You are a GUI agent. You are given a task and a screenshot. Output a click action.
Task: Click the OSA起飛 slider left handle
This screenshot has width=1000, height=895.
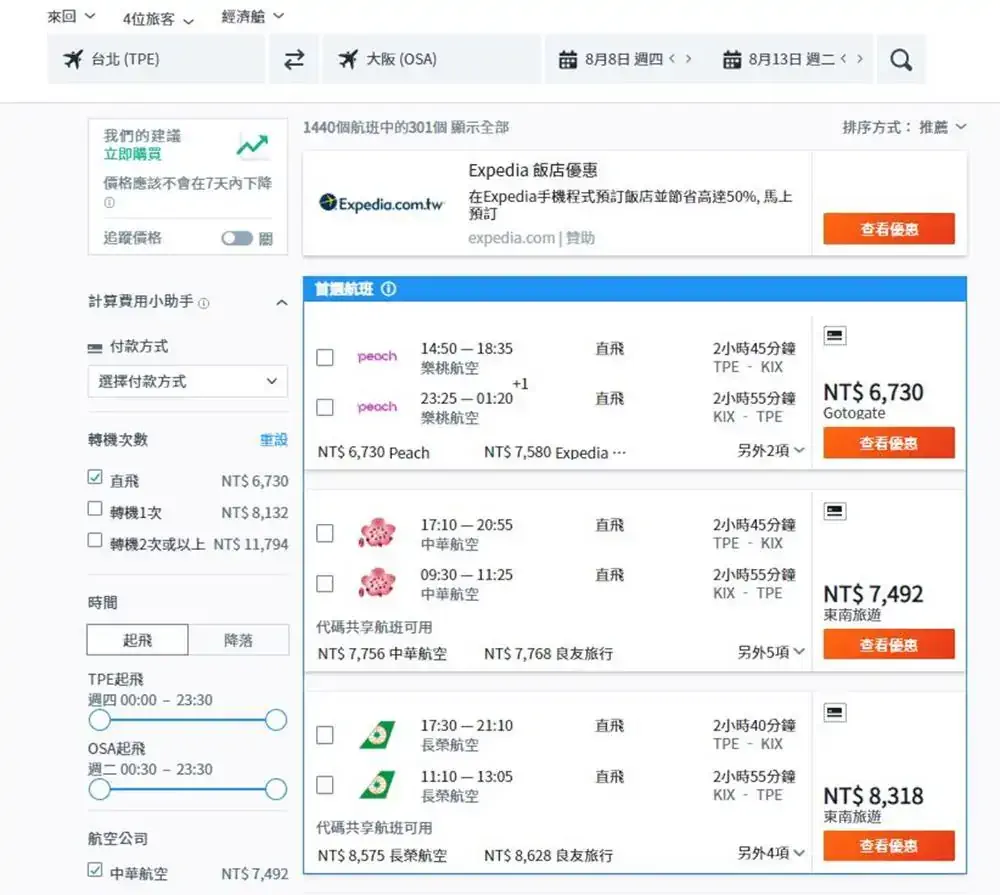tap(99, 789)
